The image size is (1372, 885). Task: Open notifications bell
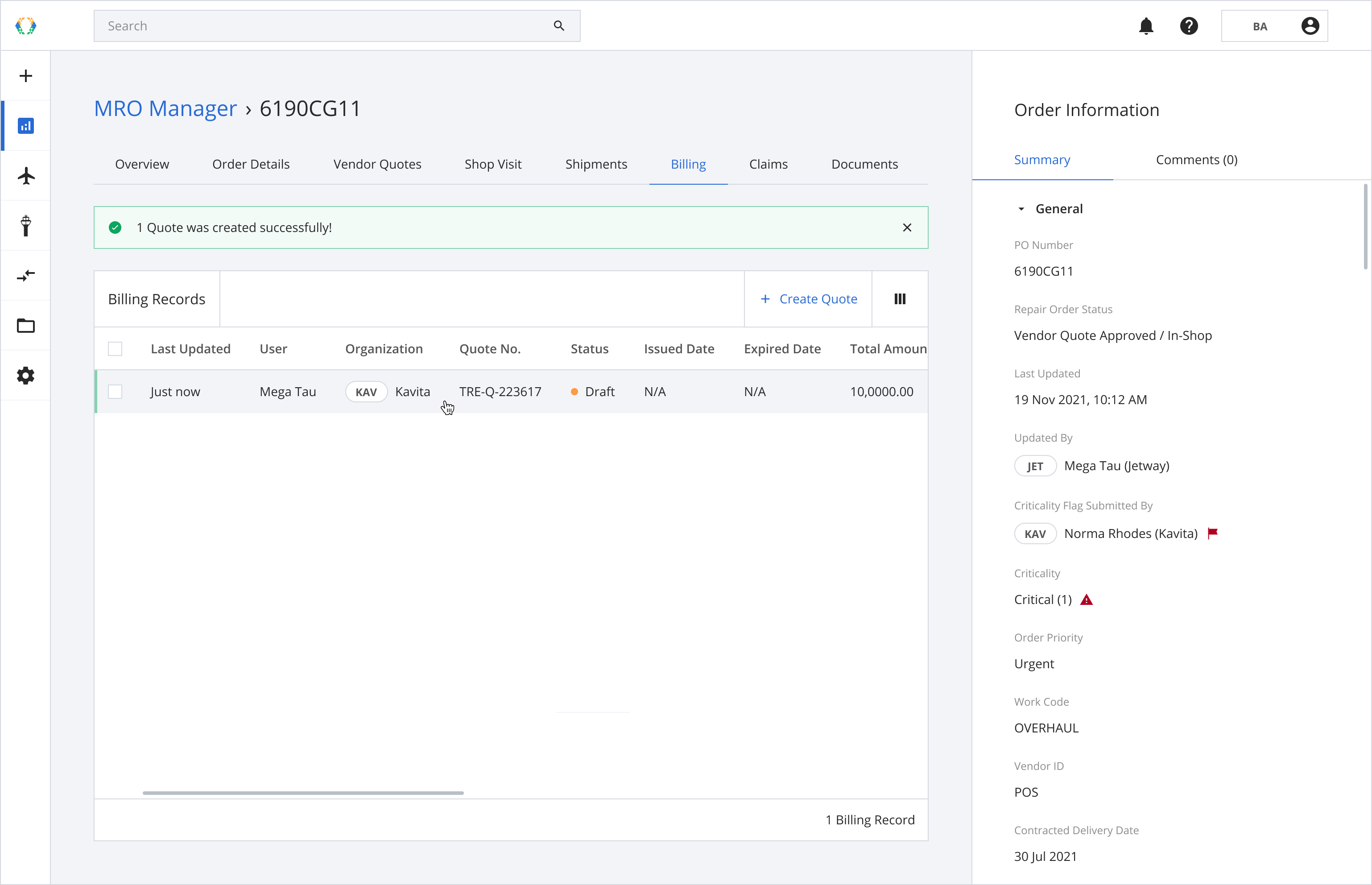[x=1146, y=26]
